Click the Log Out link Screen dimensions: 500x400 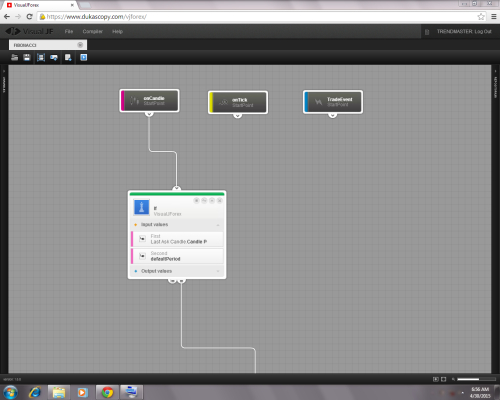[483, 31]
